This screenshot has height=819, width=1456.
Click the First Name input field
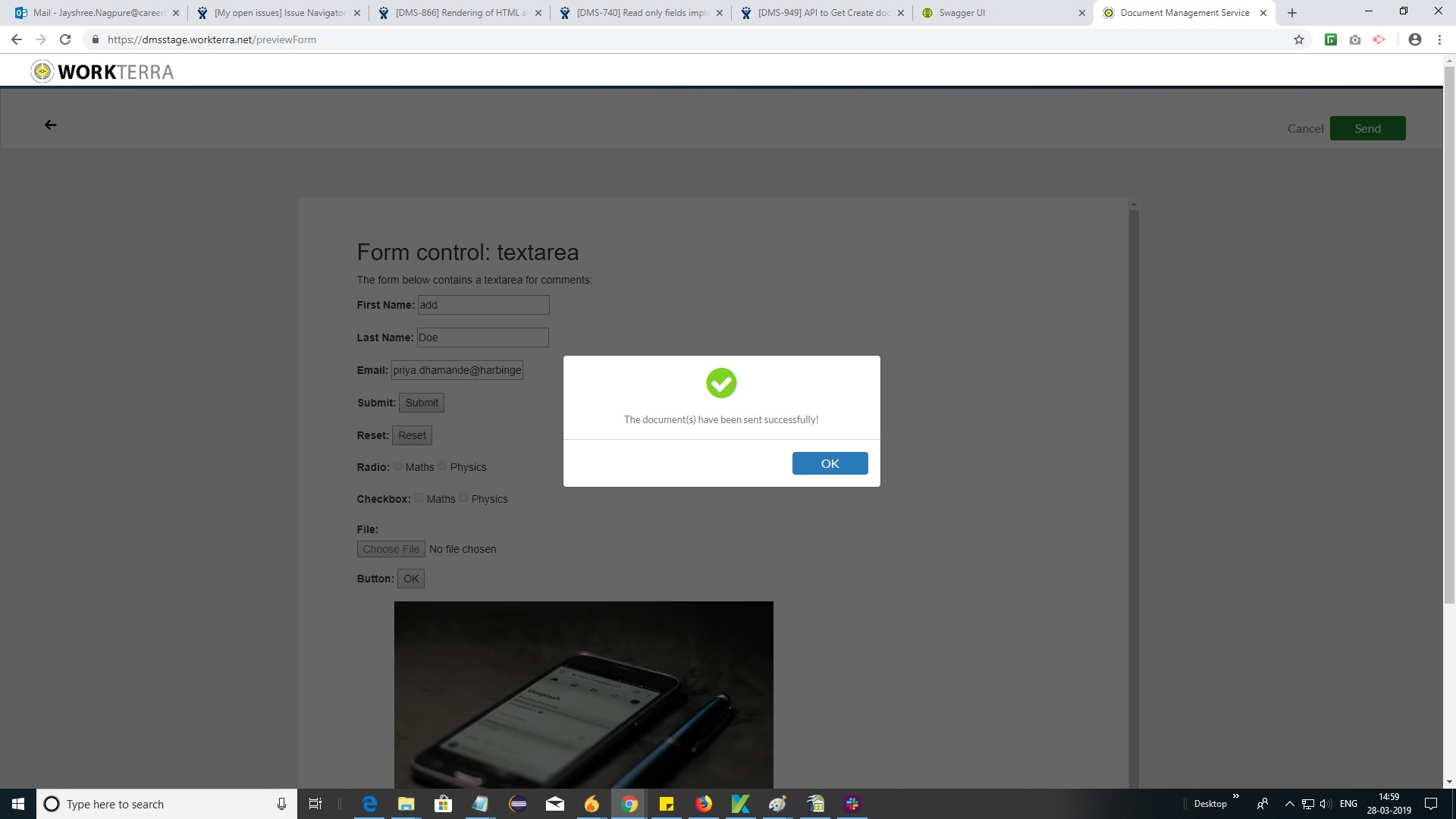click(483, 305)
